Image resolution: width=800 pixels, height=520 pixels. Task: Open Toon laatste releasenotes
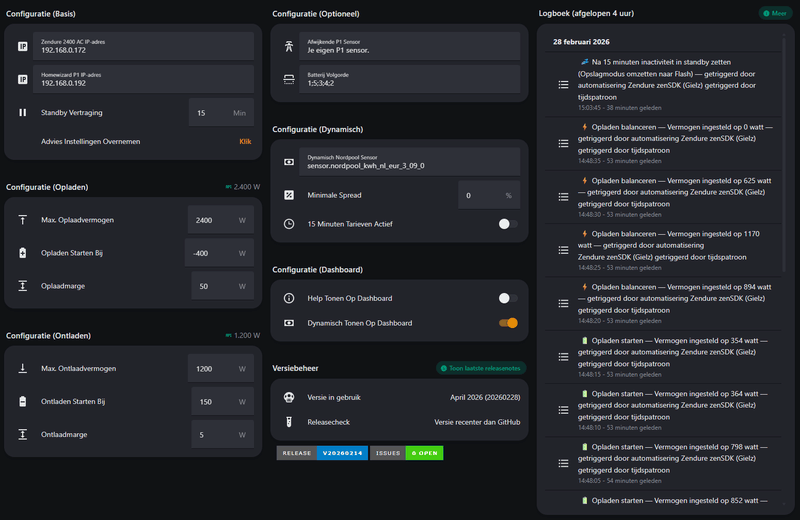482,368
